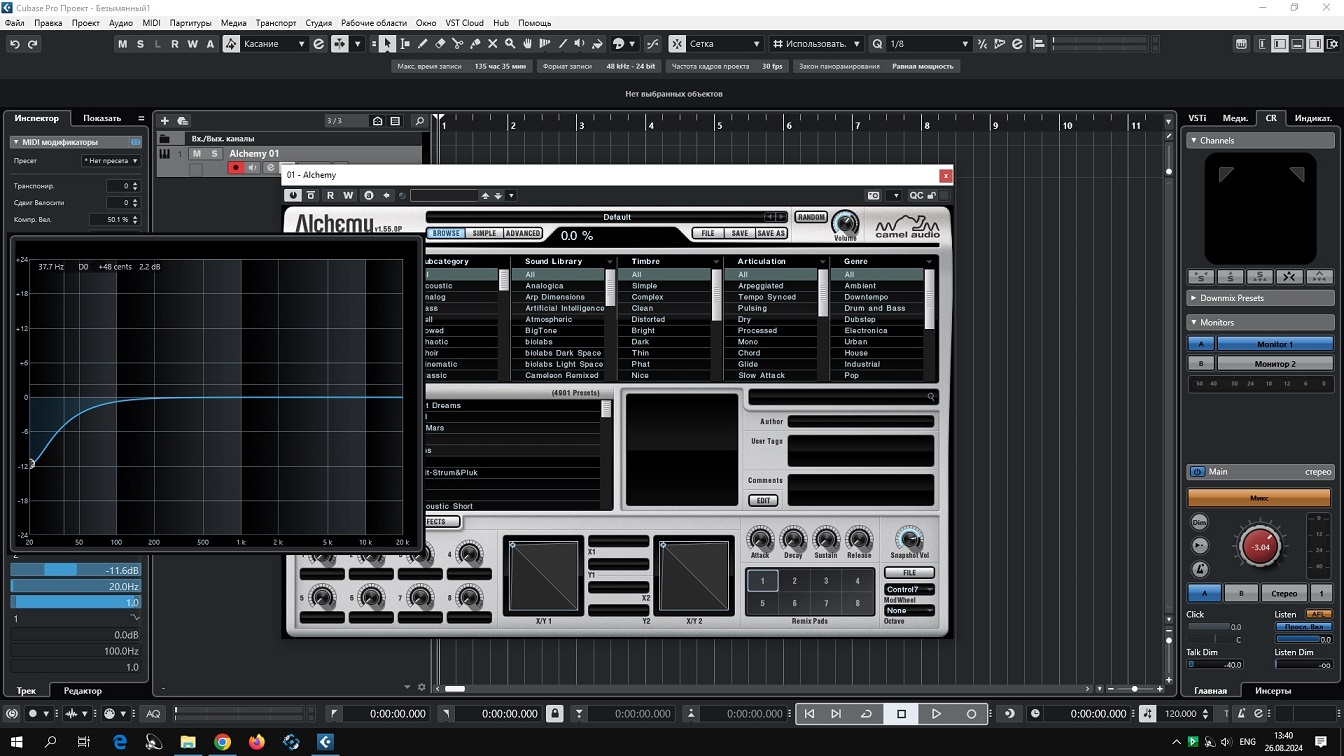Select the Erase tool
Viewport: 1344px width, 756px height.
[x=441, y=44]
